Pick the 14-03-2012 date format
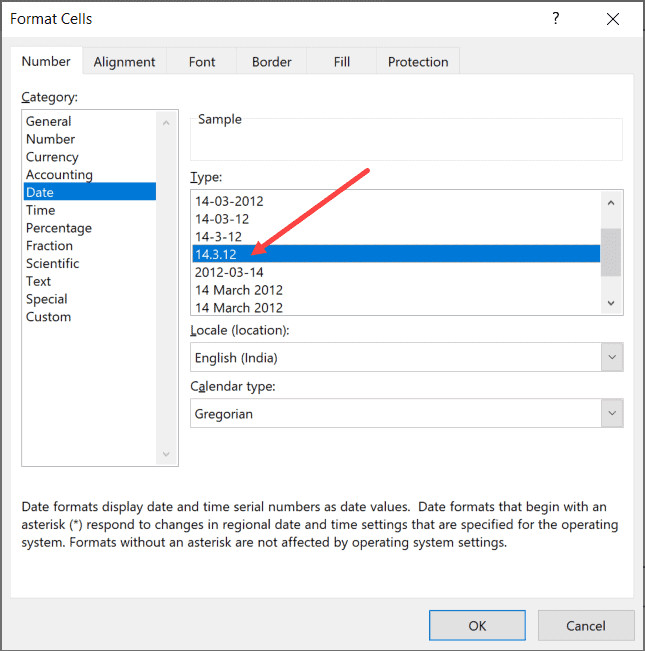Screen dimensions: 645x651 [230, 201]
